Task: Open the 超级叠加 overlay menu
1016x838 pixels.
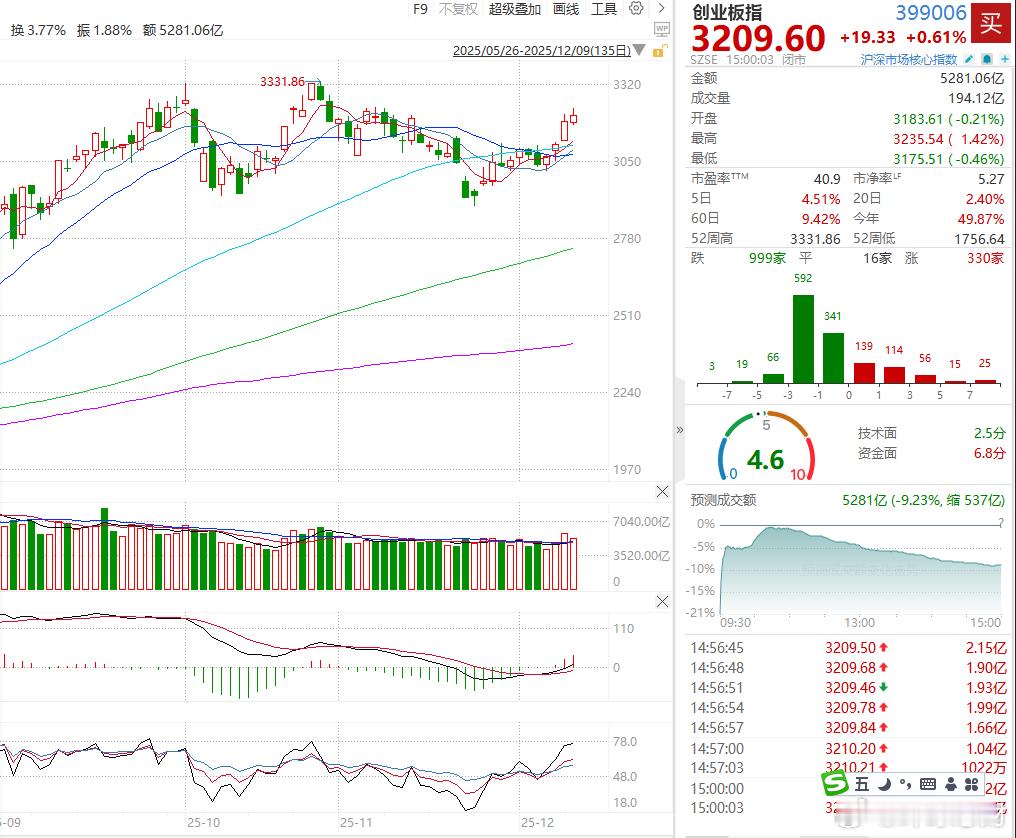Action: tap(514, 9)
